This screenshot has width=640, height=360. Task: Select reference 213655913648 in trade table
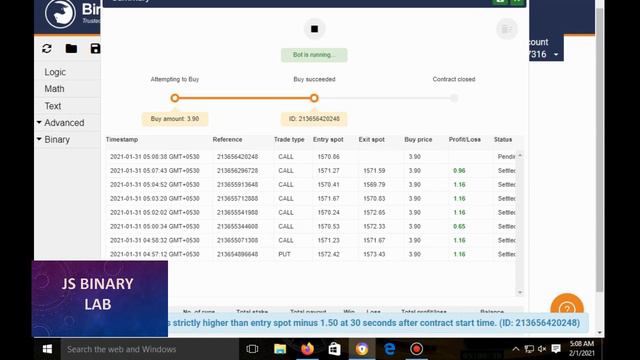[x=238, y=184]
